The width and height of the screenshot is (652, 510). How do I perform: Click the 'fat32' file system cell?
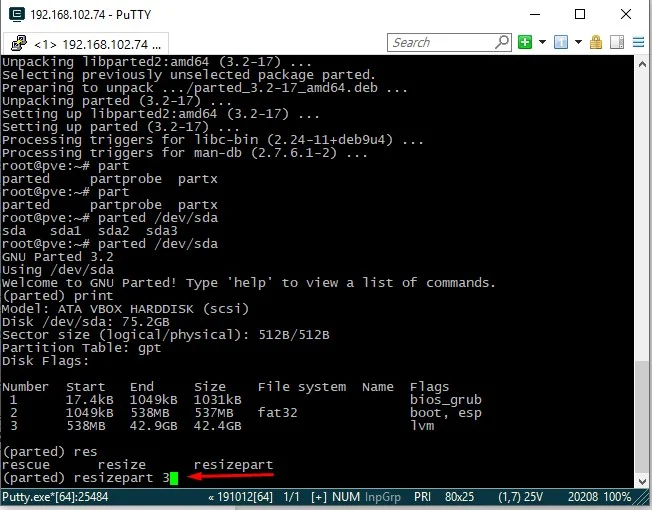(277, 413)
